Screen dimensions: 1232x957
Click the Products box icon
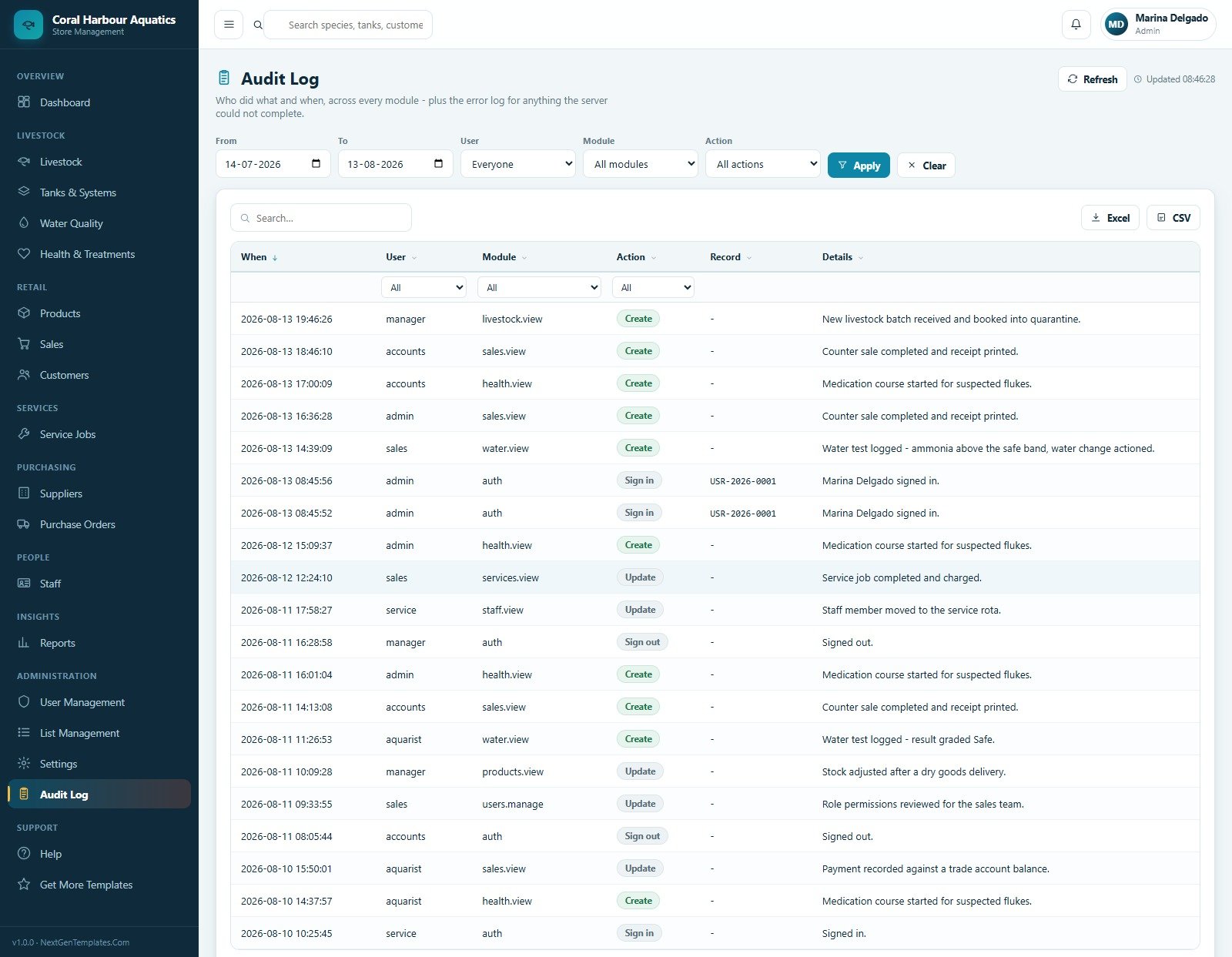24,313
